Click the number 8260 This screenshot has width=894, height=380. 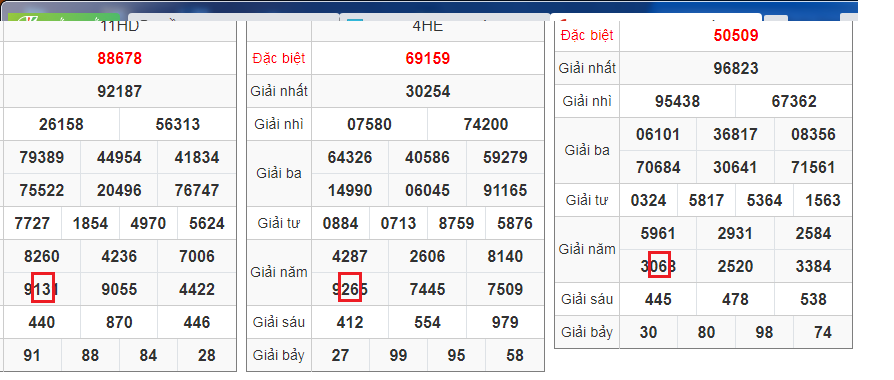42,257
